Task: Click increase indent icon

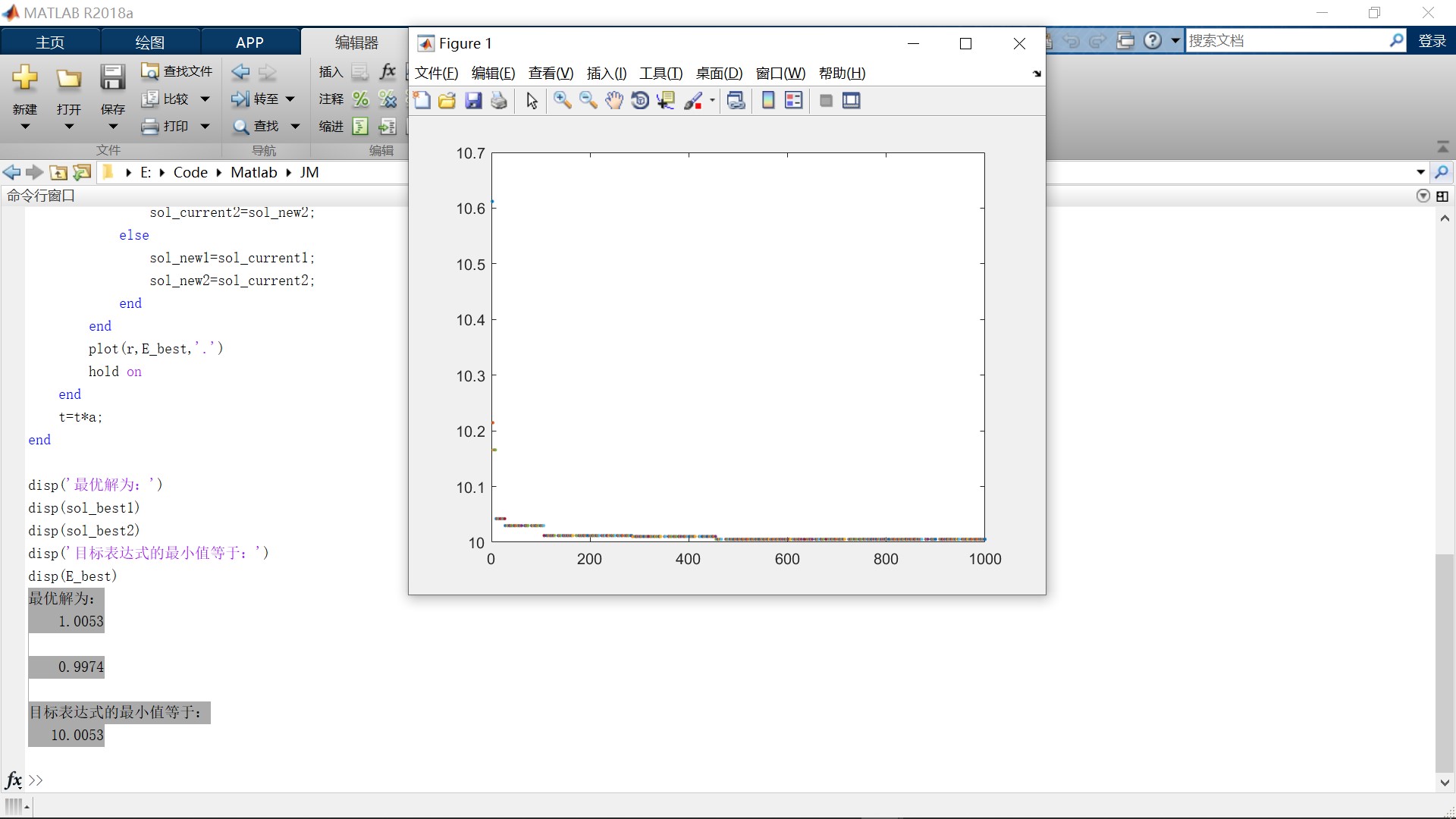Action: [x=388, y=126]
